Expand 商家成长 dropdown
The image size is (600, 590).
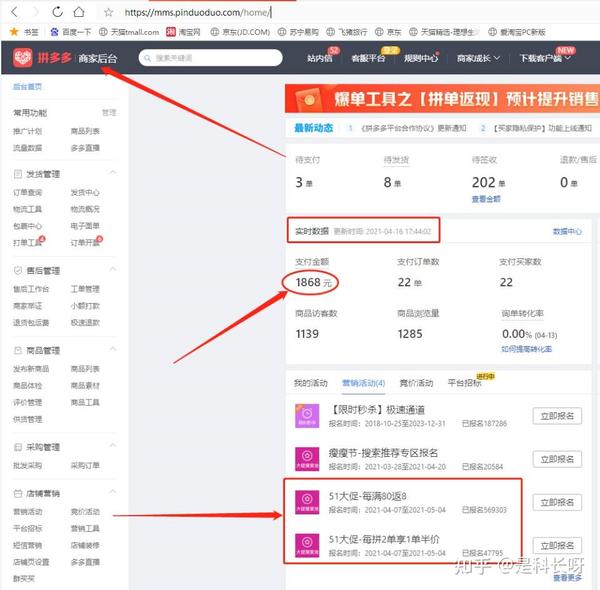(x=478, y=58)
